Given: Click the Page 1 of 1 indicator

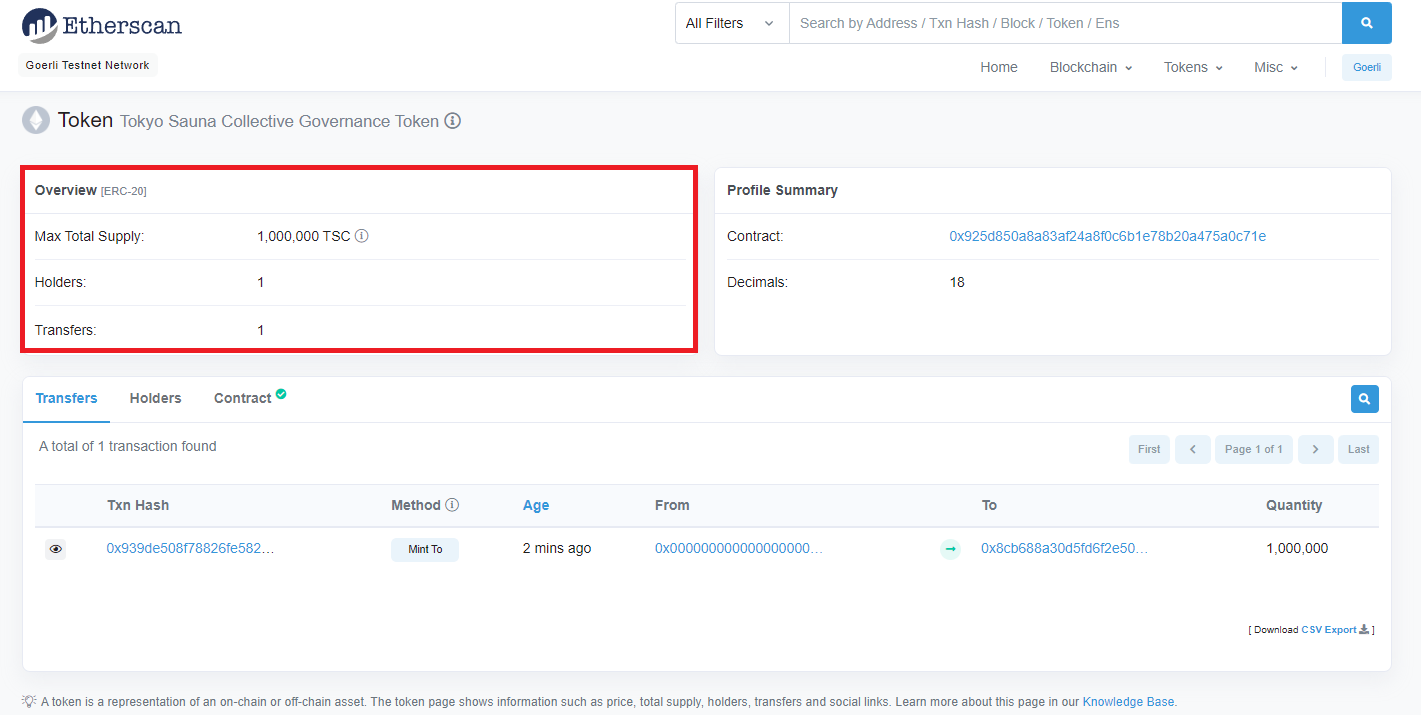Looking at the screenshot, I should 1254,449.
